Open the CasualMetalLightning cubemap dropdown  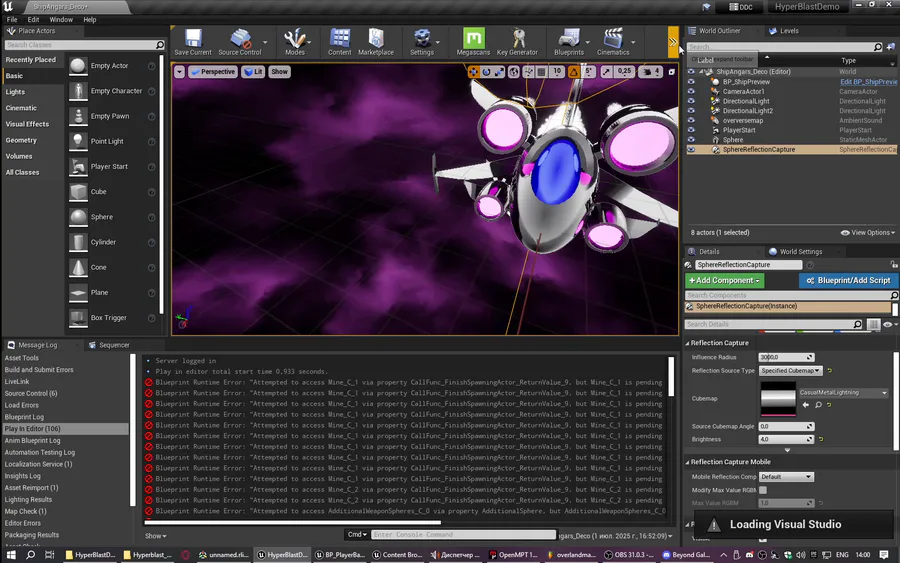tap(844, 393)
